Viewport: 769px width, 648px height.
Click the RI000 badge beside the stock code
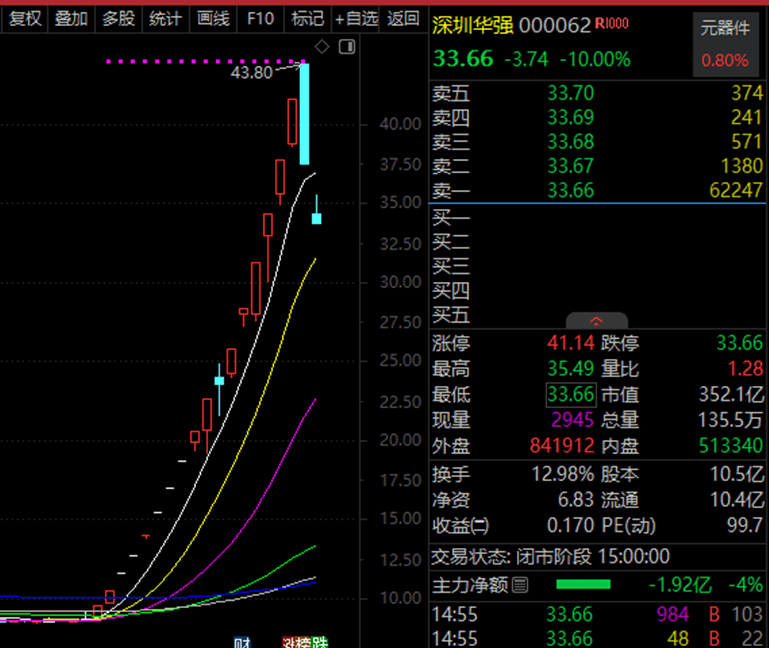612,24
